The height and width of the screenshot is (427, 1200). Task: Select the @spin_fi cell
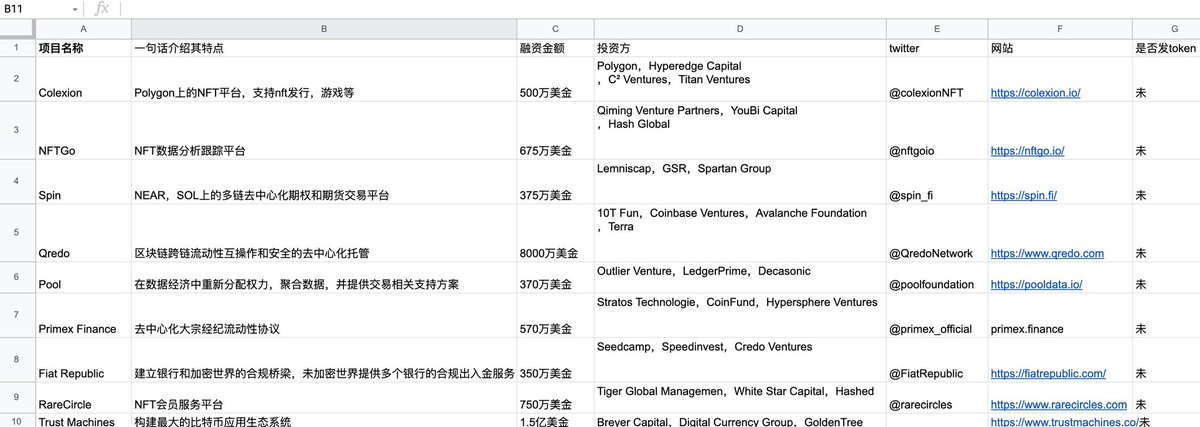pos(936,182)
